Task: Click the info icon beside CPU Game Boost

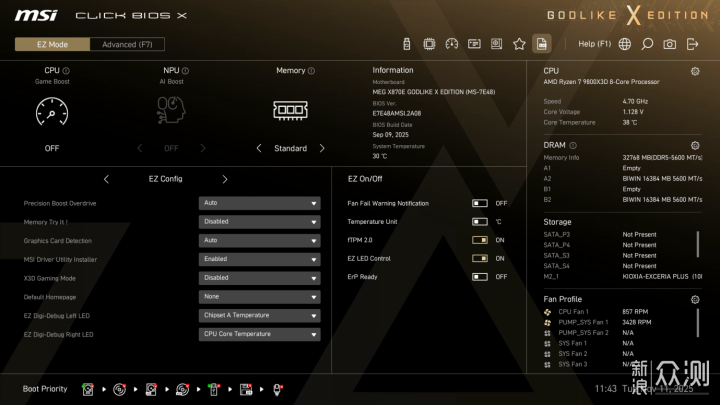Action: tap(66, 71)
